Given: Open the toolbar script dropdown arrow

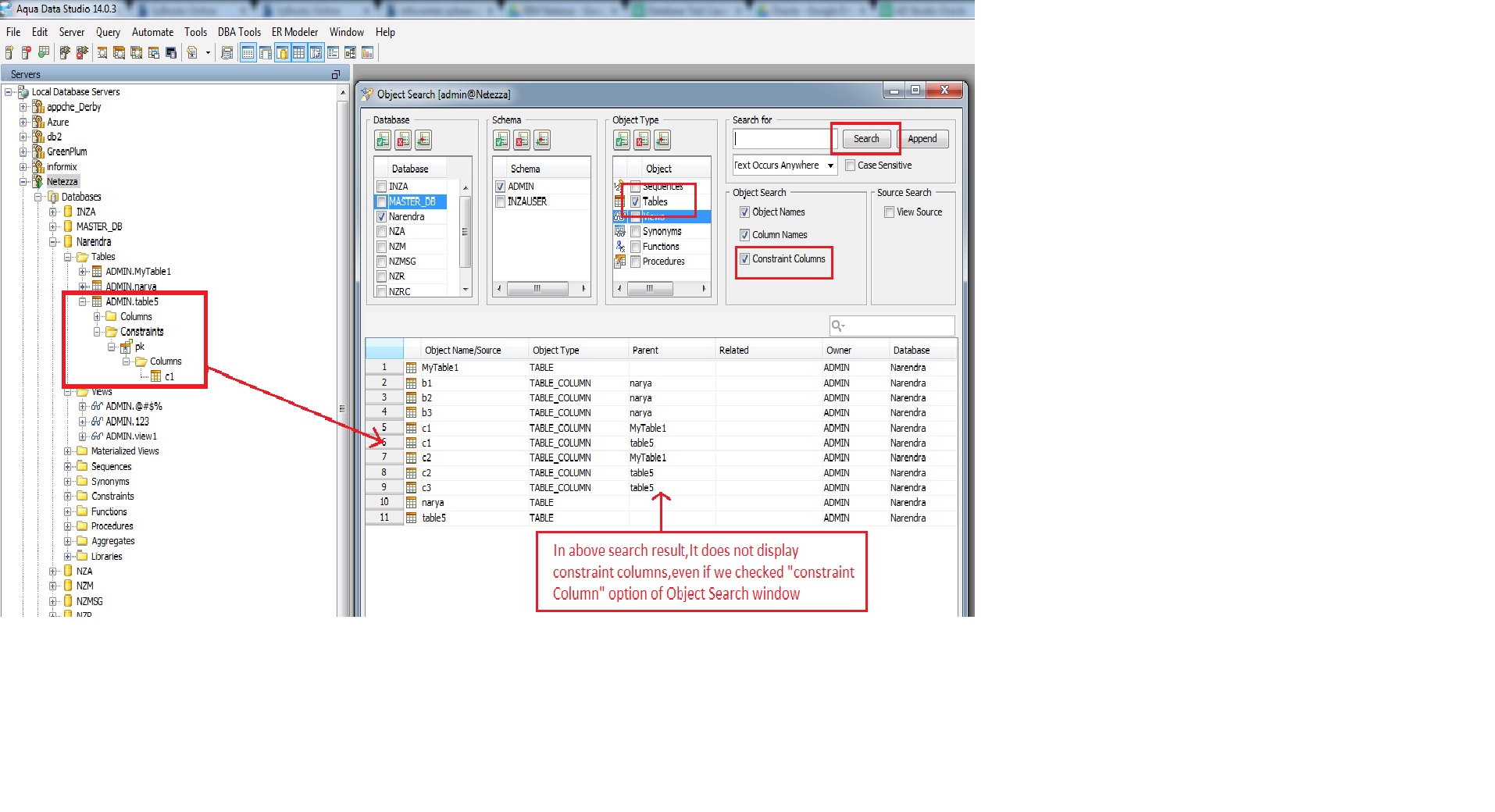Looking at the screenshot, I should click(x=208, y=53).
